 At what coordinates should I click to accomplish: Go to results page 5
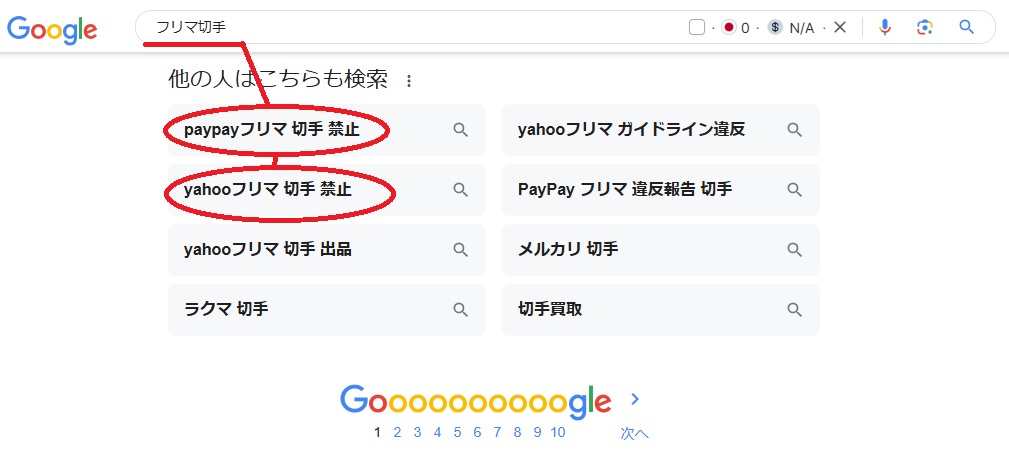(x=457, y=432)
